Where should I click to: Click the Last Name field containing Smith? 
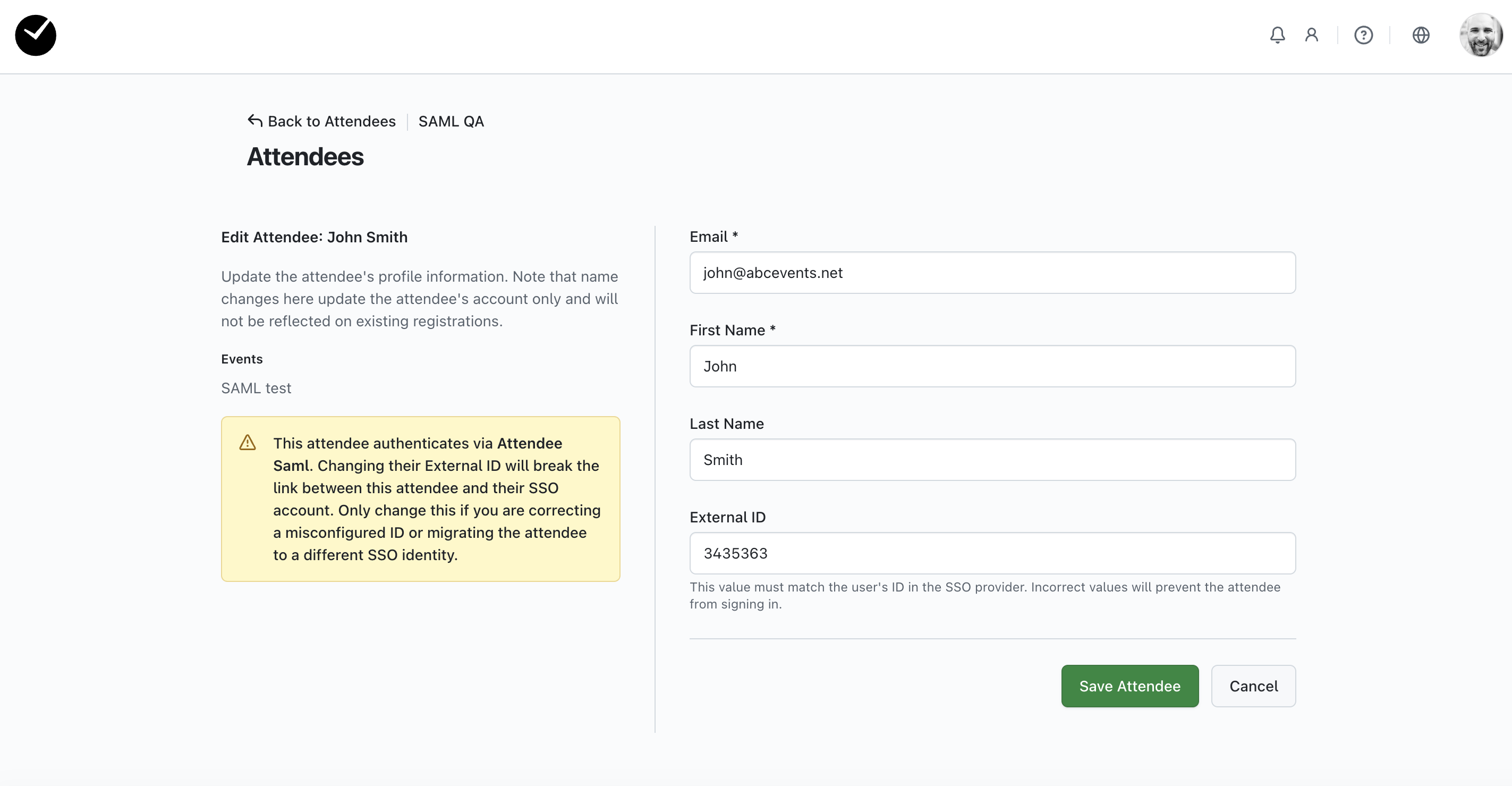tap(992, 460)
